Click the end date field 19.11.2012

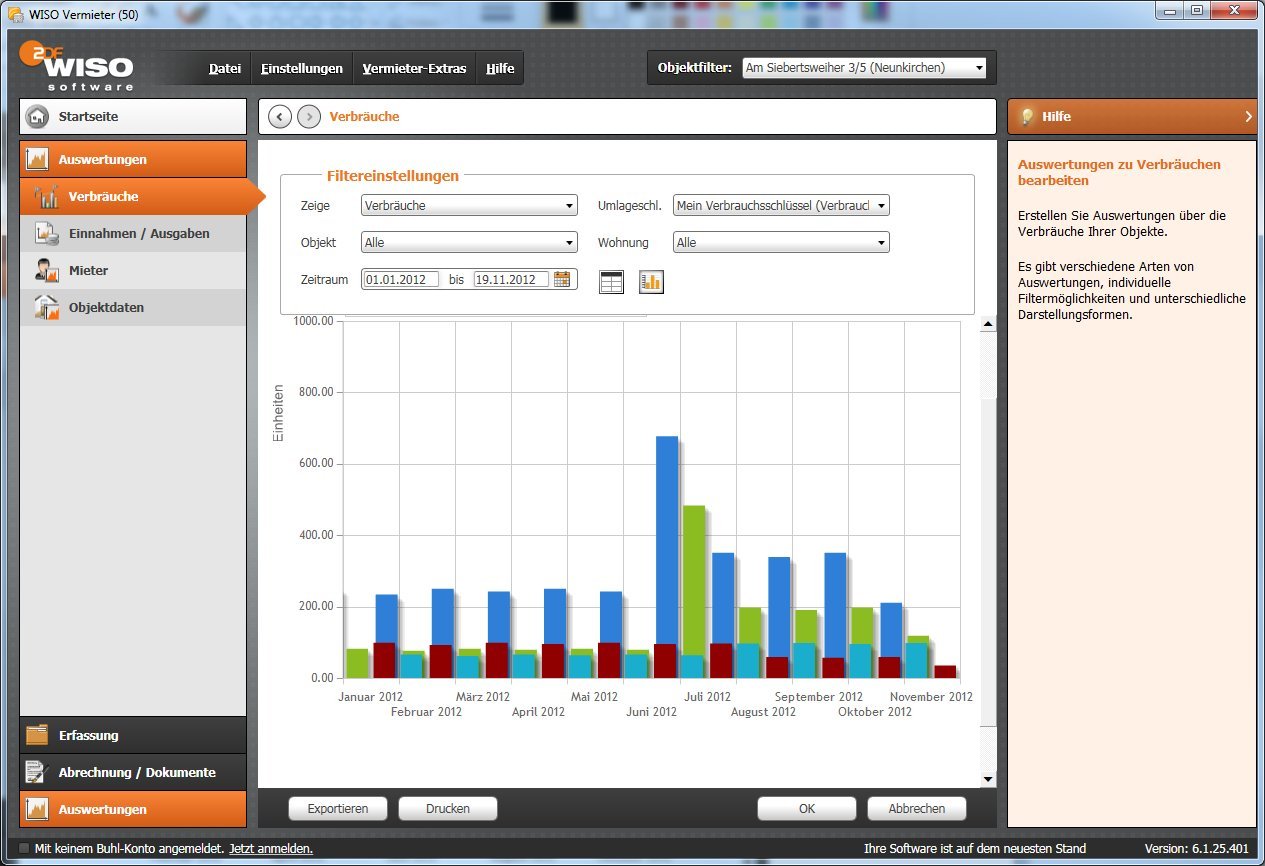click(x=512, y=280)
